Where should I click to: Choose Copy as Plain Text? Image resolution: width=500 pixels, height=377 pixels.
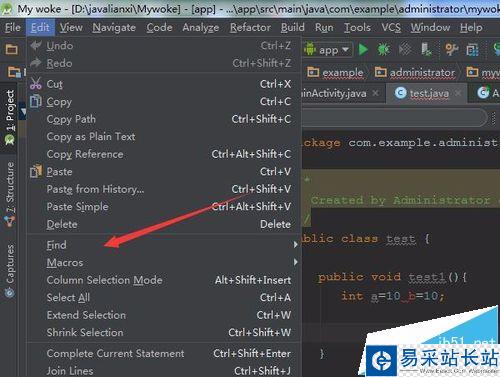tap(164, 136)
